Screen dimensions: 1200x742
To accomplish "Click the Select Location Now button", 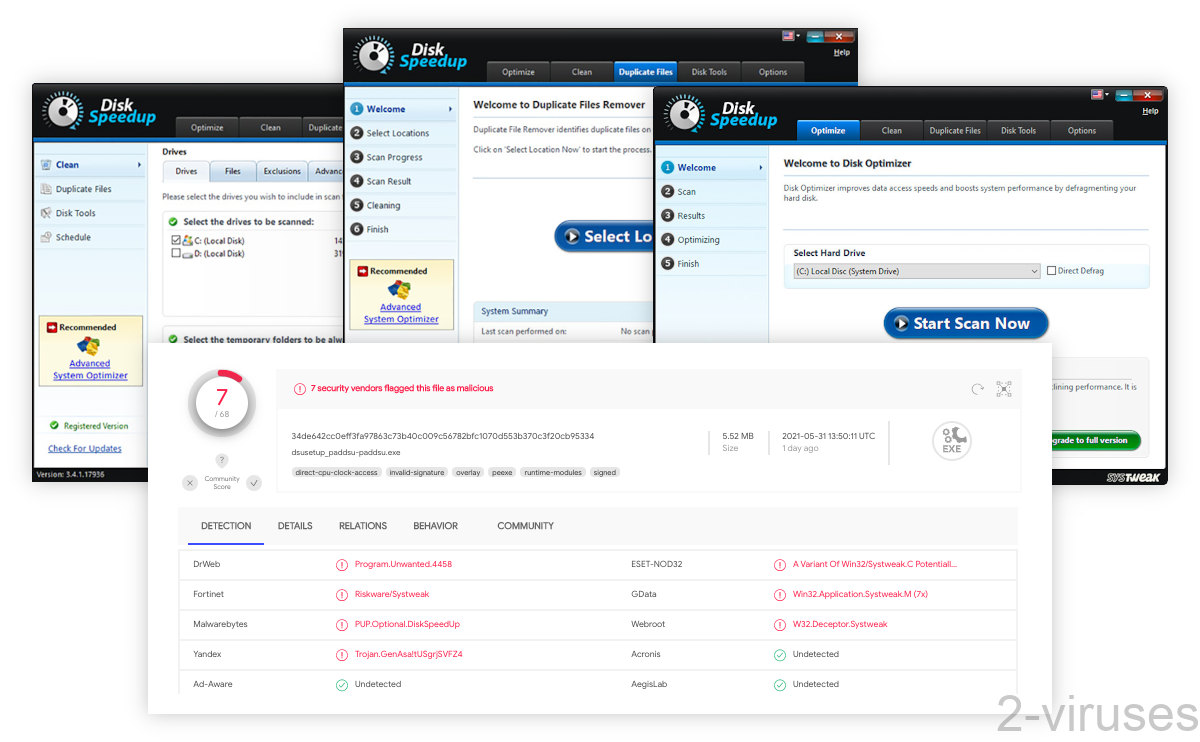I will click(x=605, y=237).
